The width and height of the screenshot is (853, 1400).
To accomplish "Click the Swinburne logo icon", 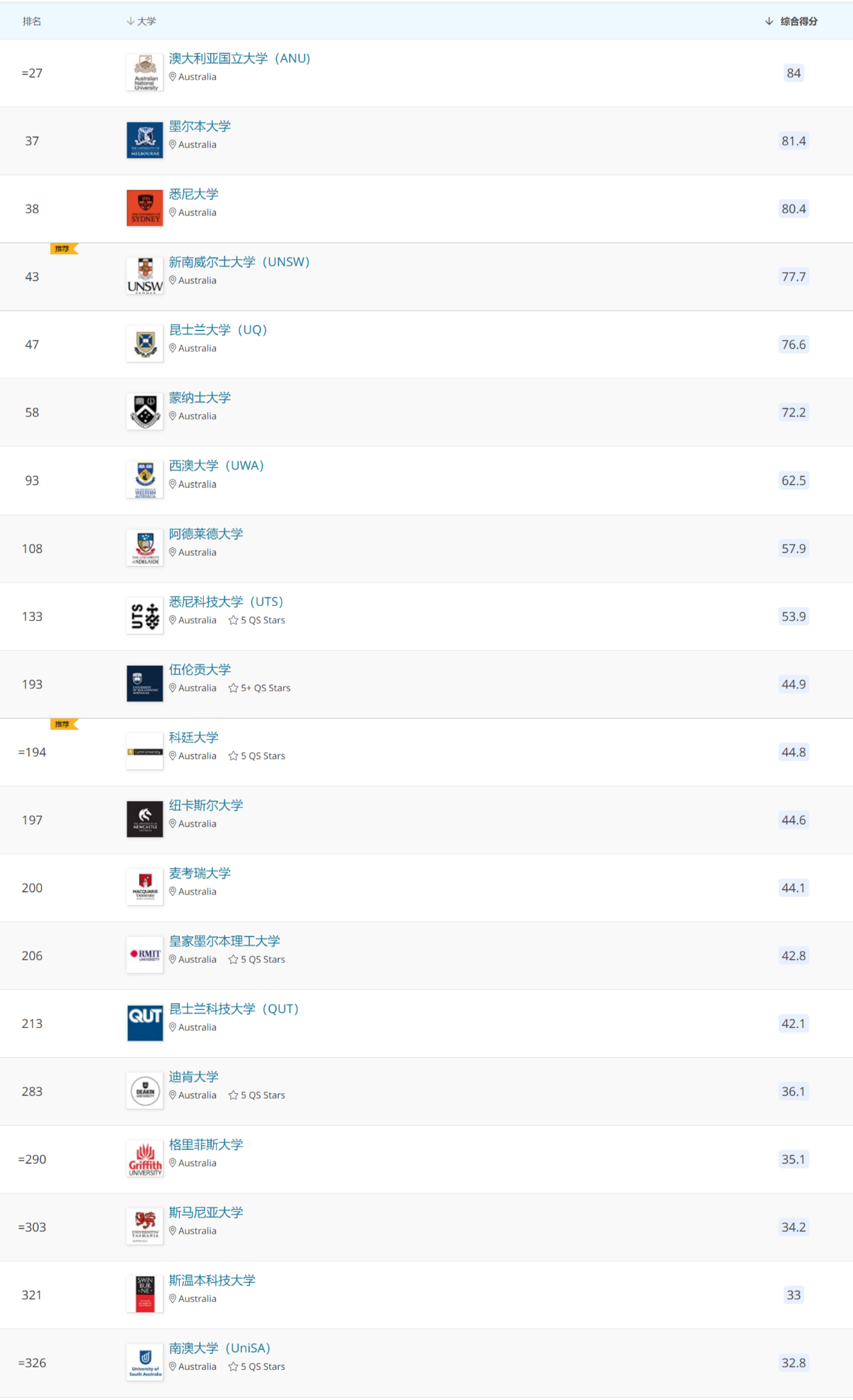I will coord(145,1295).
